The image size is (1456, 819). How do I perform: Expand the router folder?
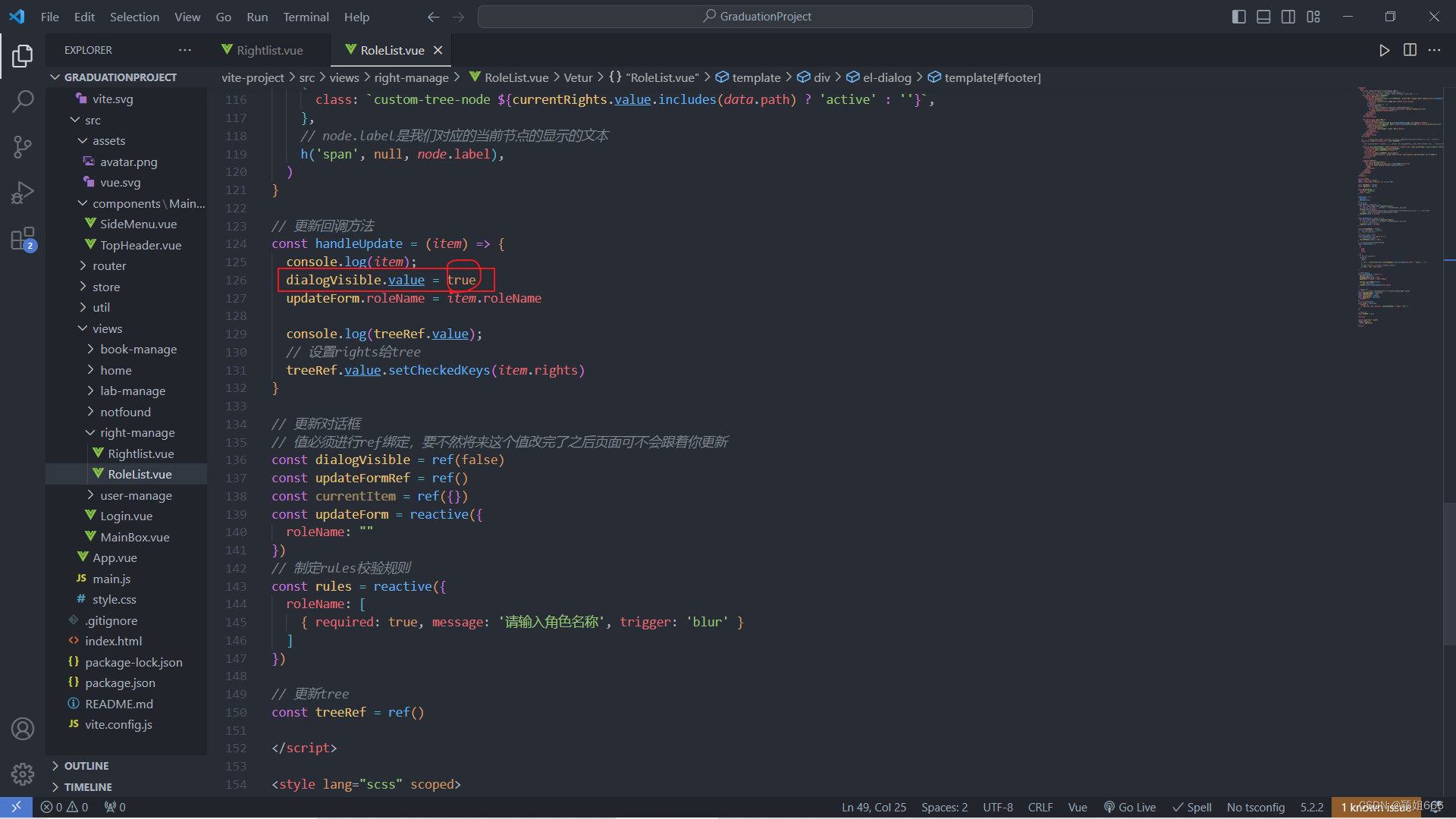point(109,266)
